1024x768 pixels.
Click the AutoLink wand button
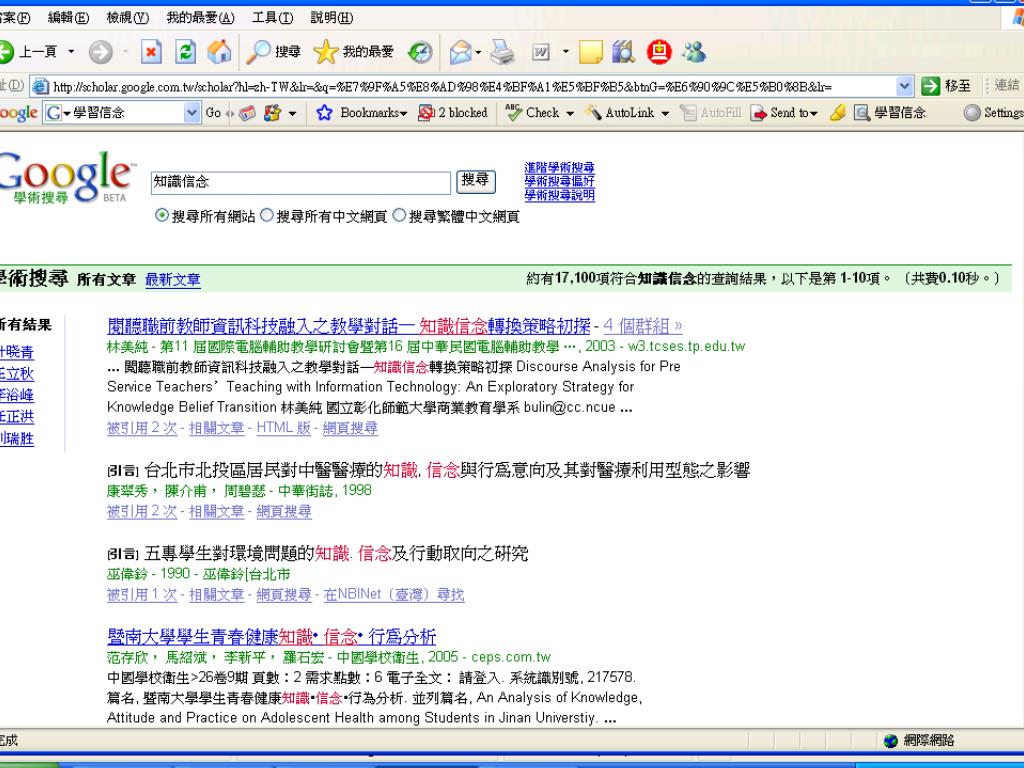pos(619,113)
